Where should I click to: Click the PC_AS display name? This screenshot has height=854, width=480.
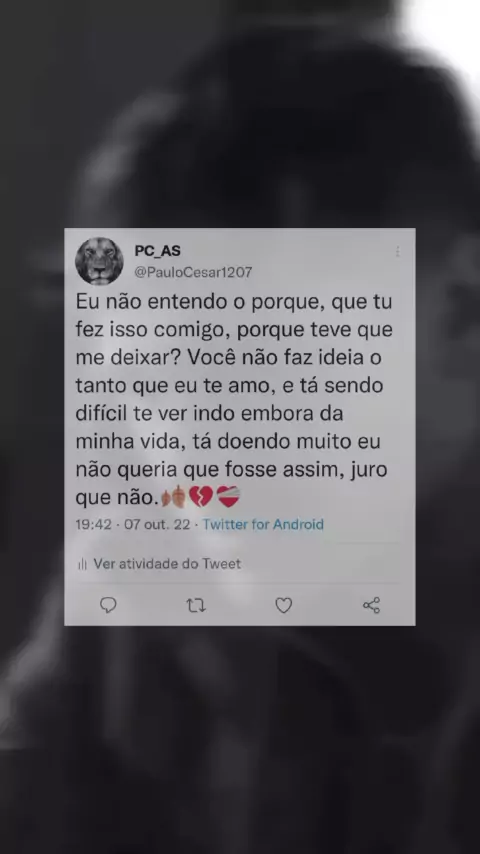[x=157, y=251]
